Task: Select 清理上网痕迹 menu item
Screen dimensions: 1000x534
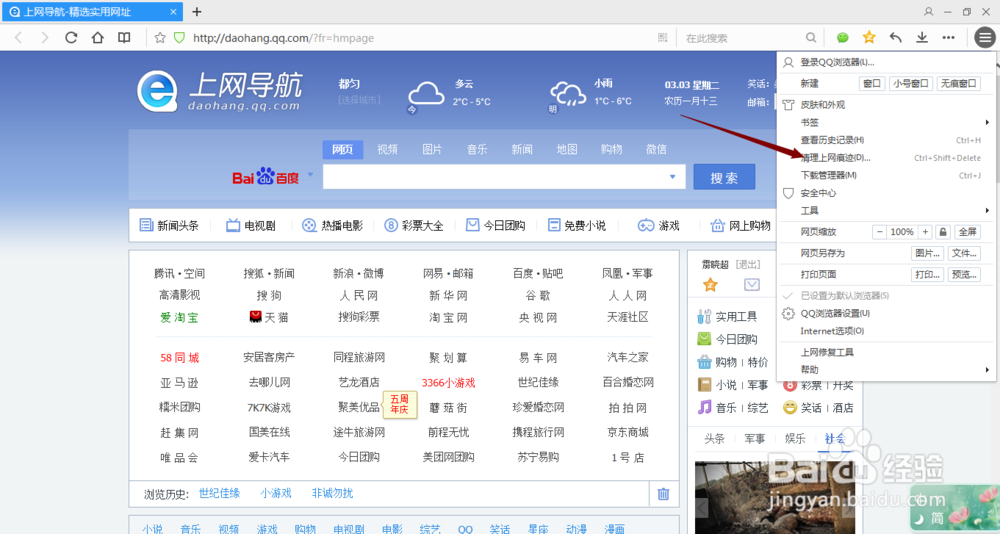Action: pyautogui.click(x=886, y=158)
